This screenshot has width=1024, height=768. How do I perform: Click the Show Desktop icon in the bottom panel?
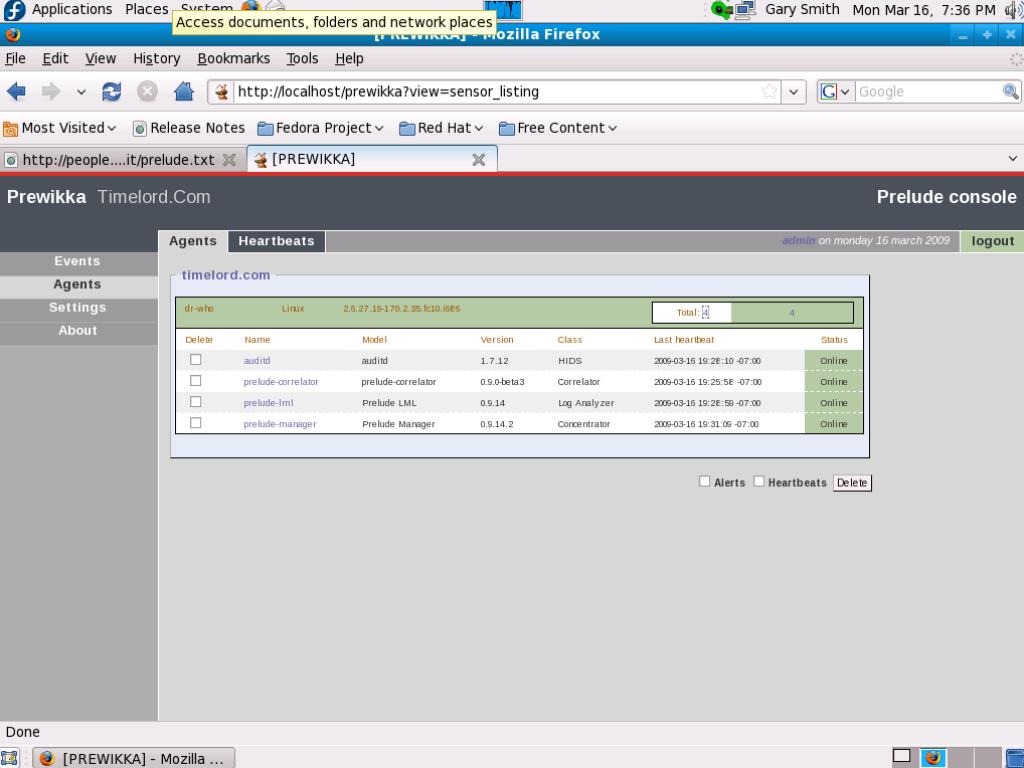[x=9, y=758]
